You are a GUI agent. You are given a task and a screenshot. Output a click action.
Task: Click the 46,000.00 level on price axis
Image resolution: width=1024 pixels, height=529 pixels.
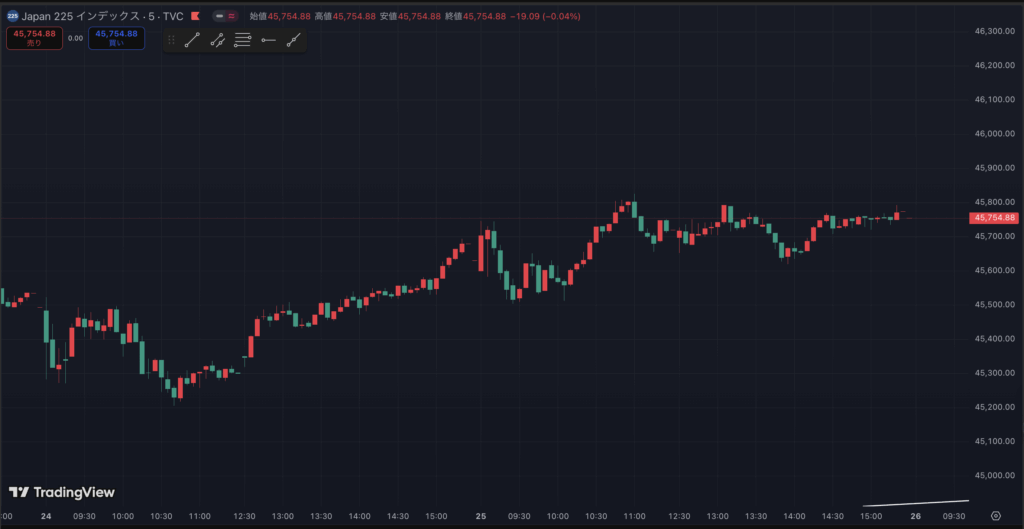point(993,134)
